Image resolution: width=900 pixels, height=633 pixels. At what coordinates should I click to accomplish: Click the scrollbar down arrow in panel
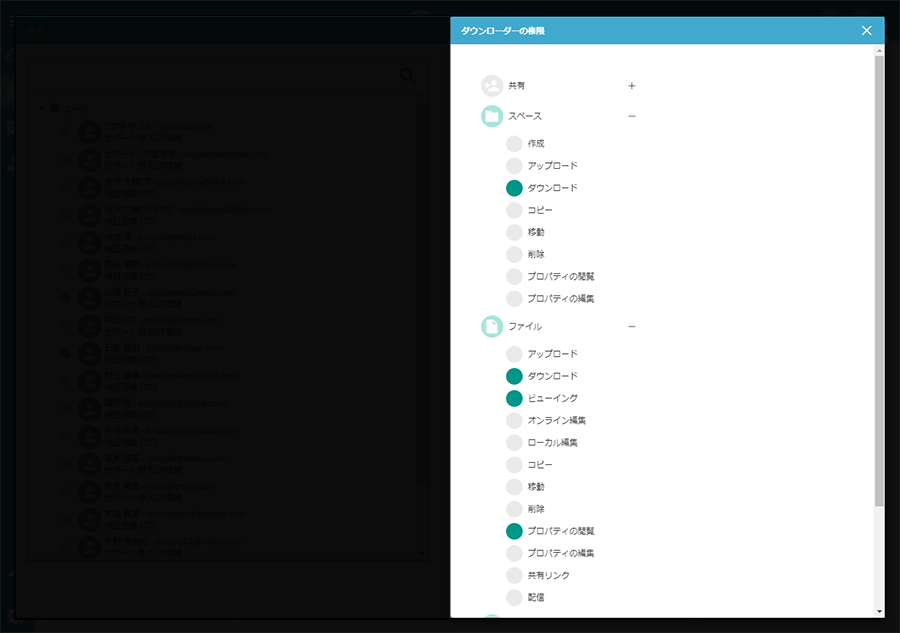879,611
